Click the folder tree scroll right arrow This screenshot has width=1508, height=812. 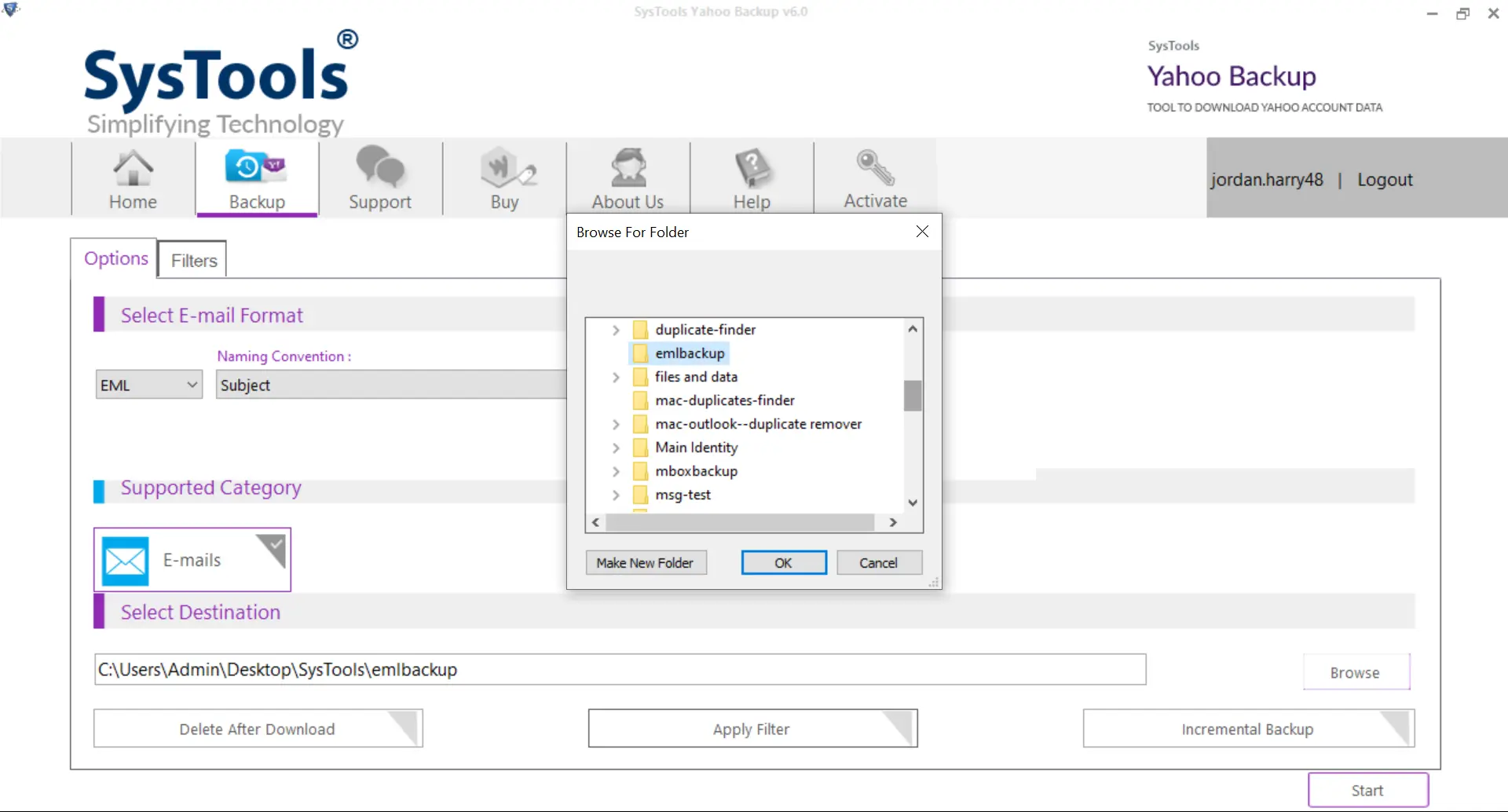[x=893, y=522]
